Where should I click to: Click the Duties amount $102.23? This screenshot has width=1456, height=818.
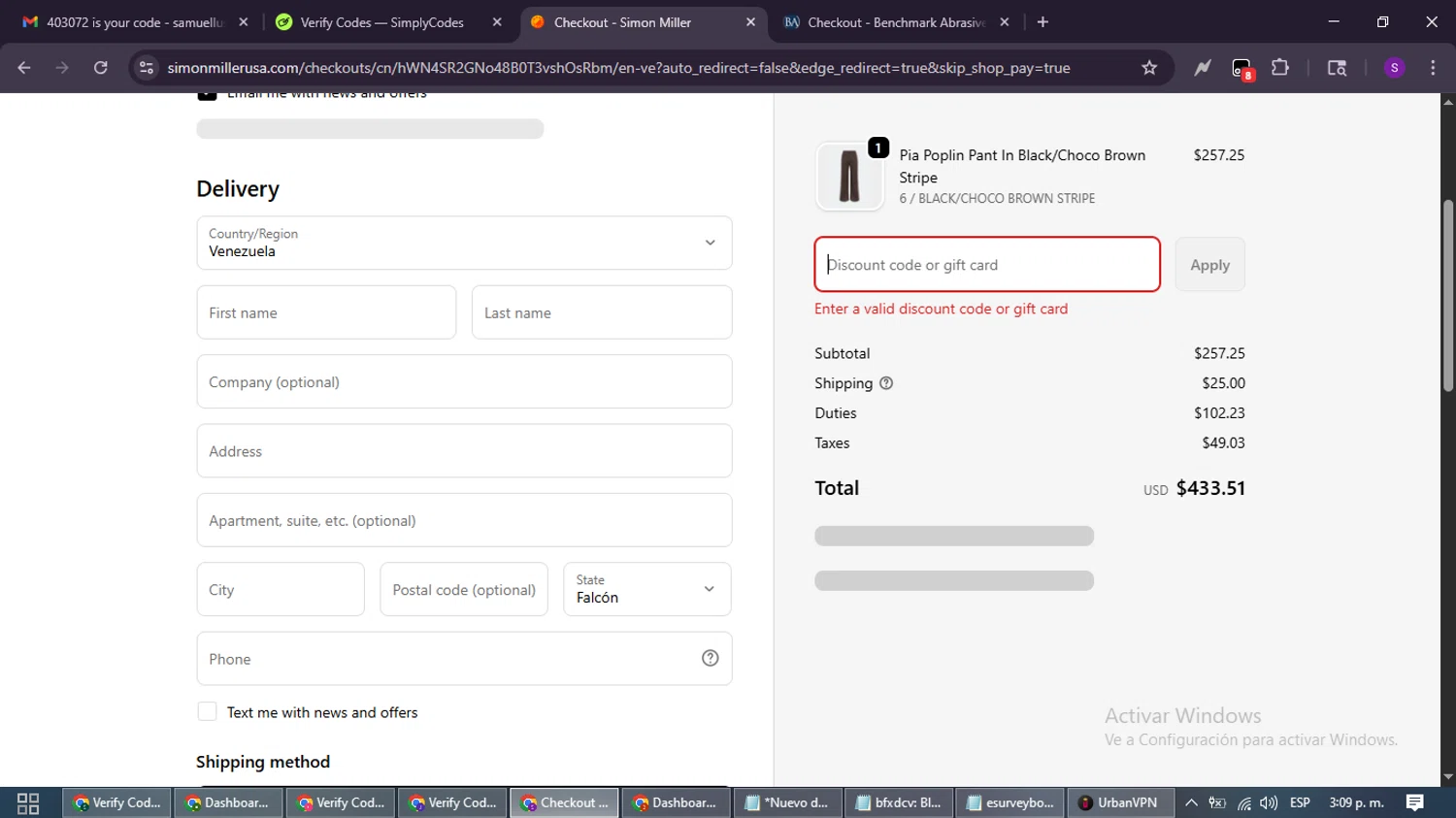click(x=1219, y=413)
